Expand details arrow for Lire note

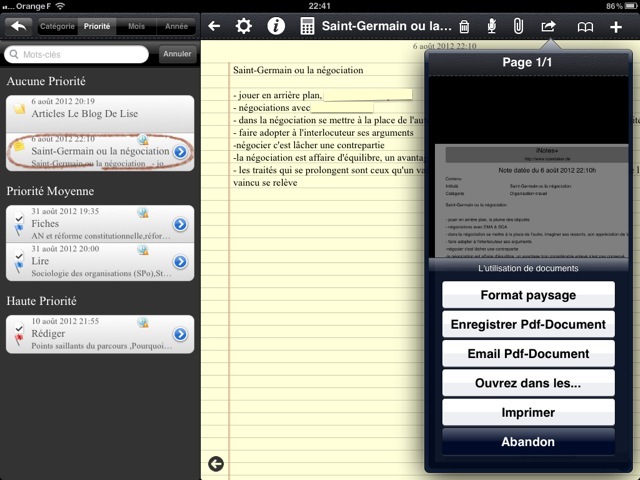(180, 261)
